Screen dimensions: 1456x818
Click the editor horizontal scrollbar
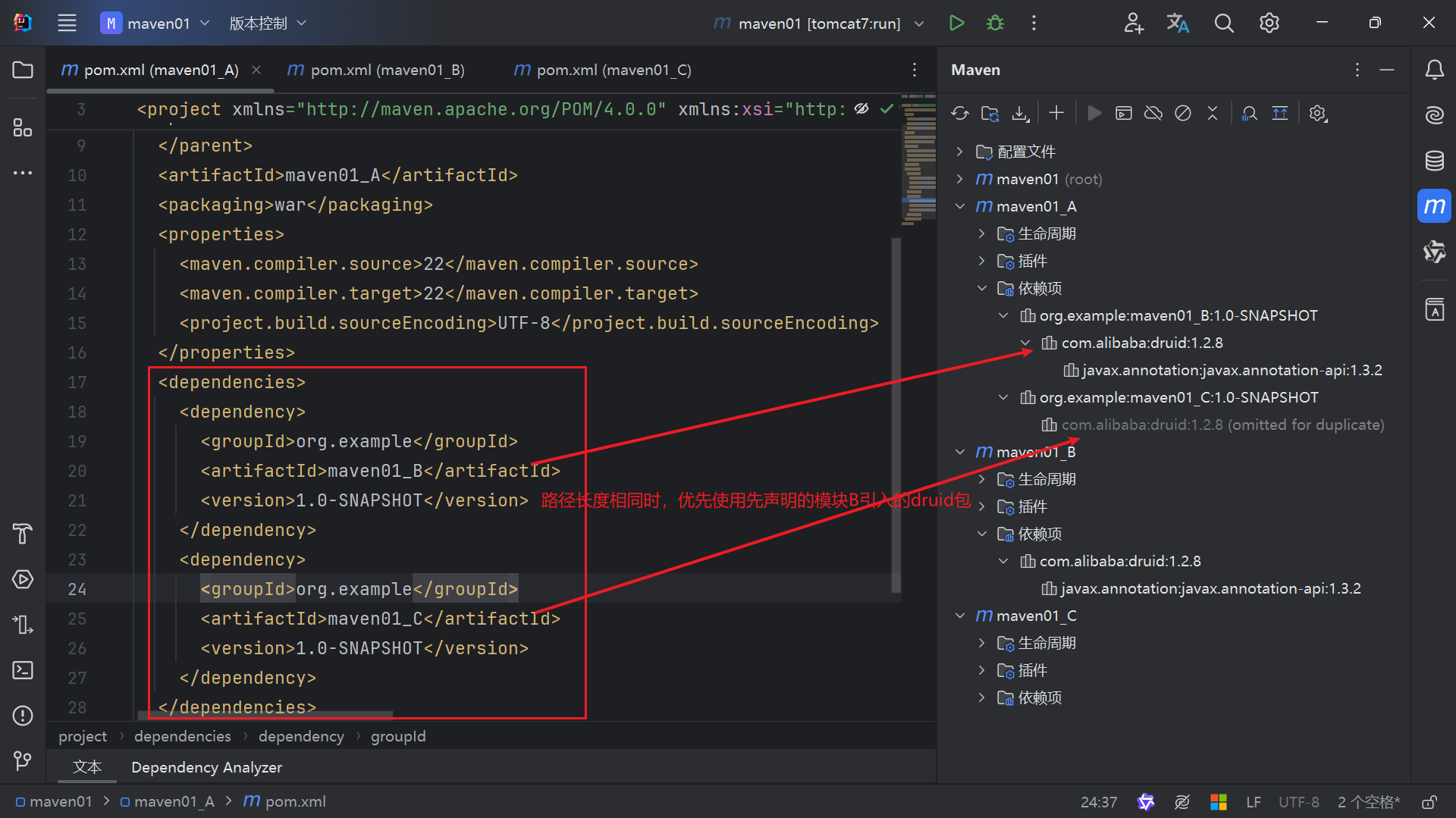pyautogui.click(x=265, y=715)
